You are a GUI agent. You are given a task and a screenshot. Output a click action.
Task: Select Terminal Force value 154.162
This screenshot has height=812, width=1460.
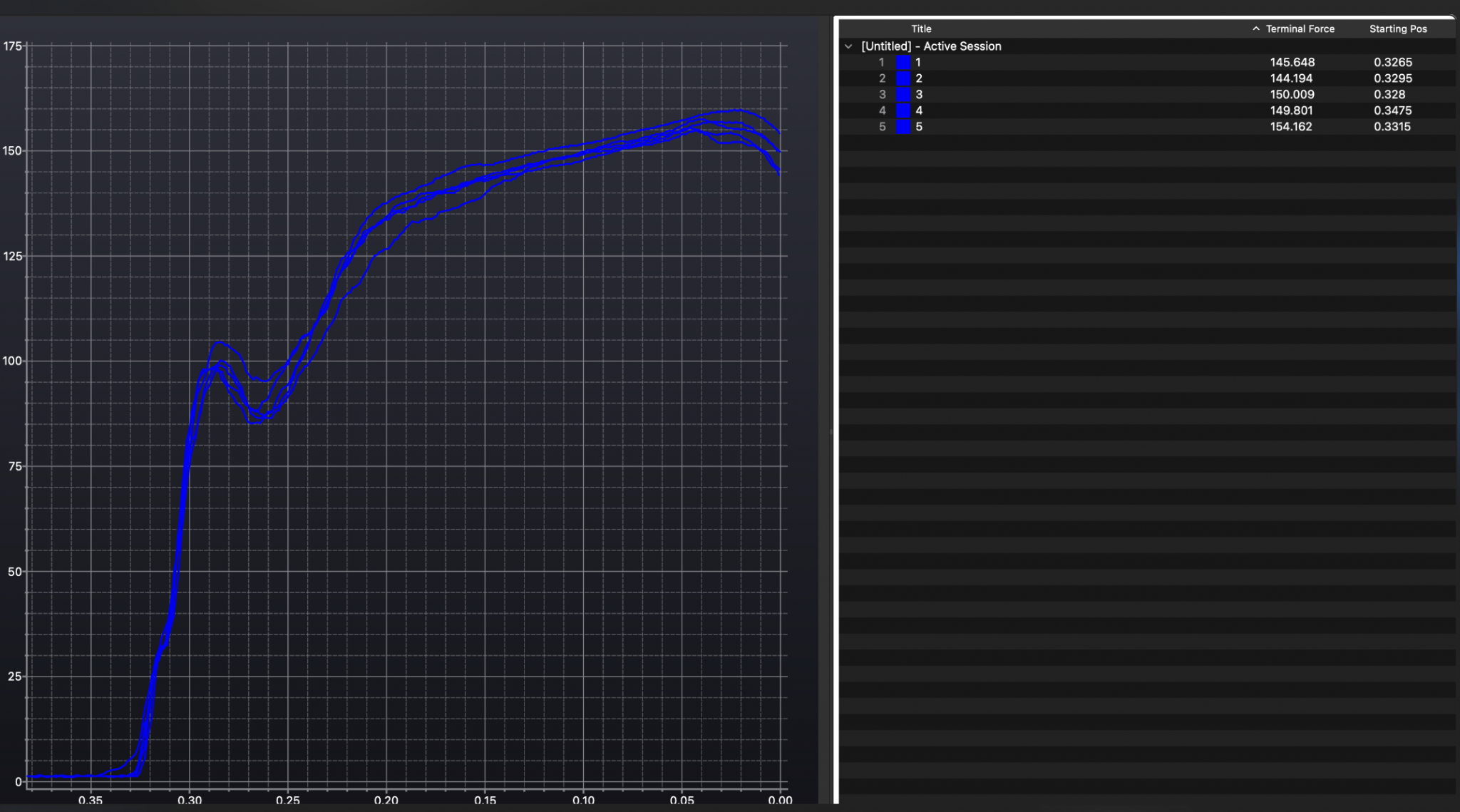tap(1291, 126)
